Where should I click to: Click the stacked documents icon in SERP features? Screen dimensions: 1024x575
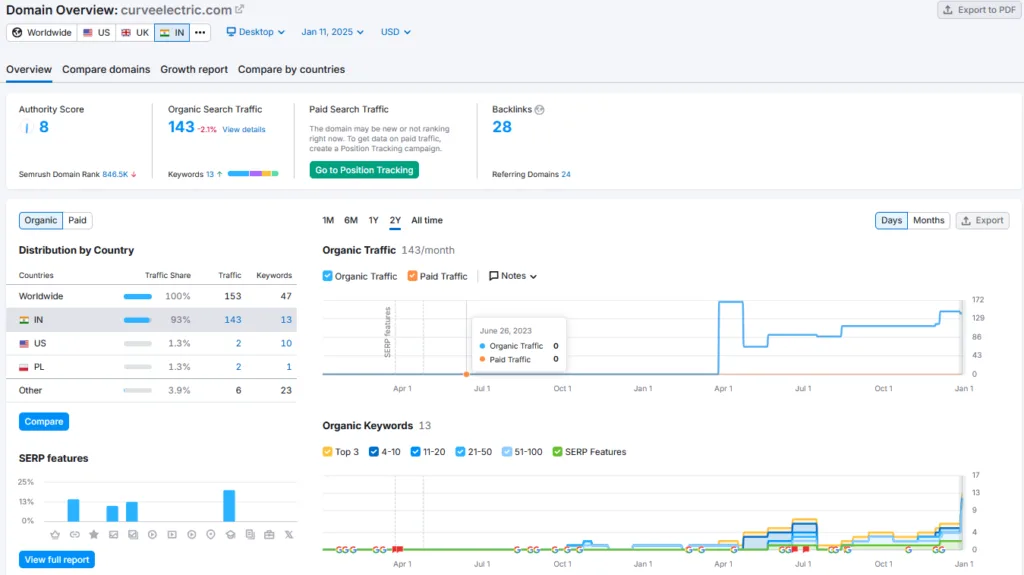tap(250, 534)
